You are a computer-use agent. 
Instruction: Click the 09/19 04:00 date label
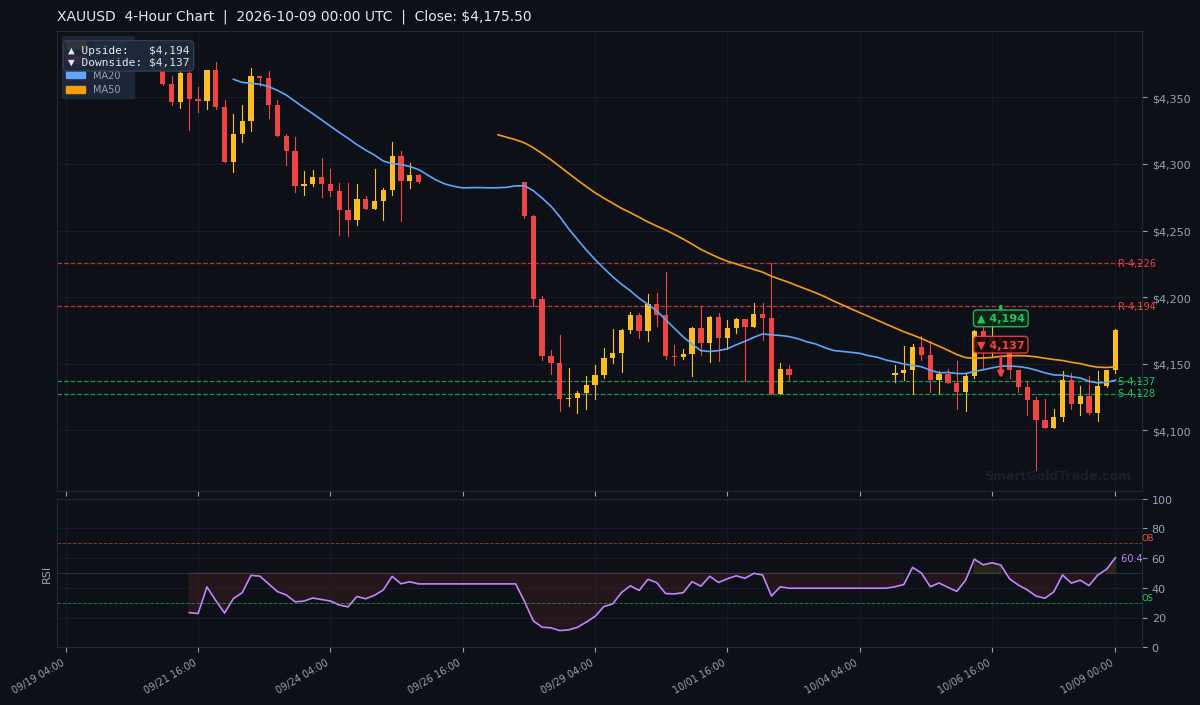(38, 675)
